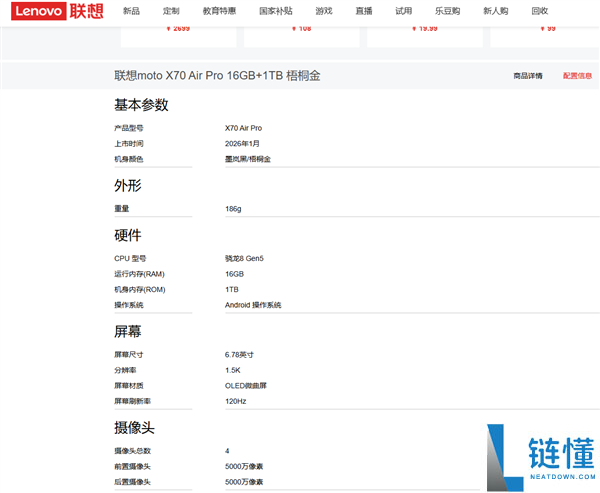Switch to the 配置信息 tab

[577, 76]
